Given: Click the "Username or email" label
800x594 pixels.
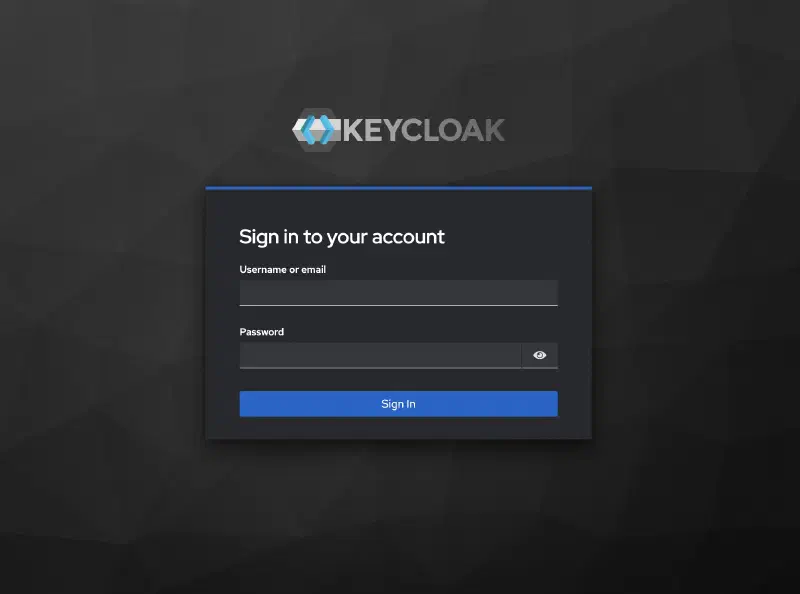Looking at the screenshot, I should click(283, 269).
